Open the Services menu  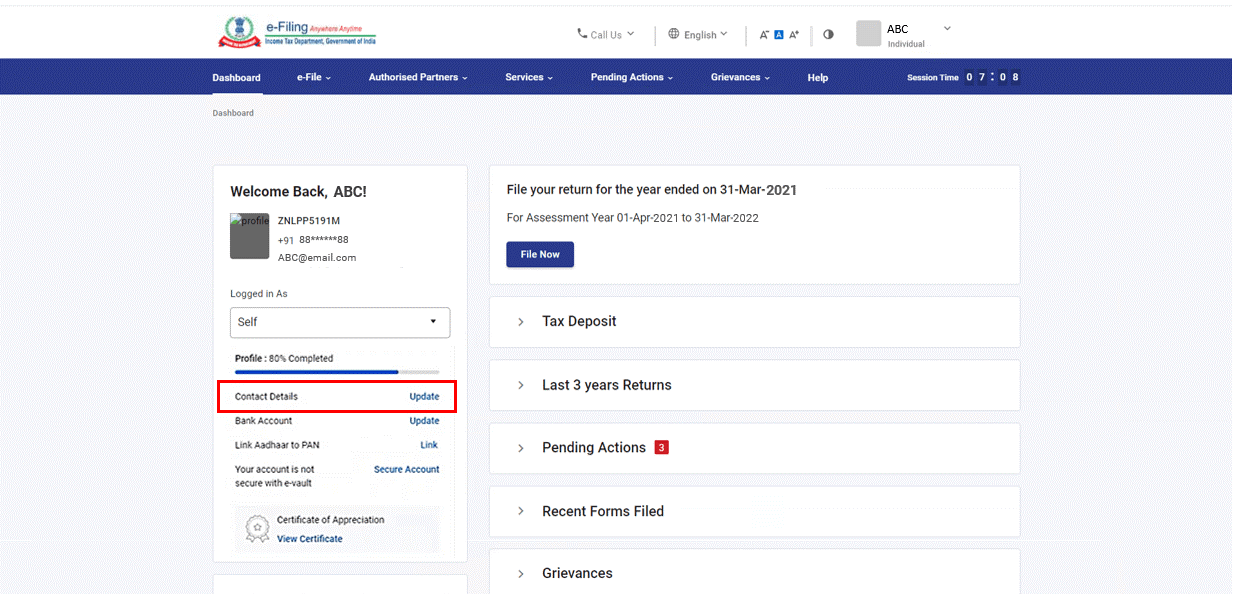tap(528, 78)
